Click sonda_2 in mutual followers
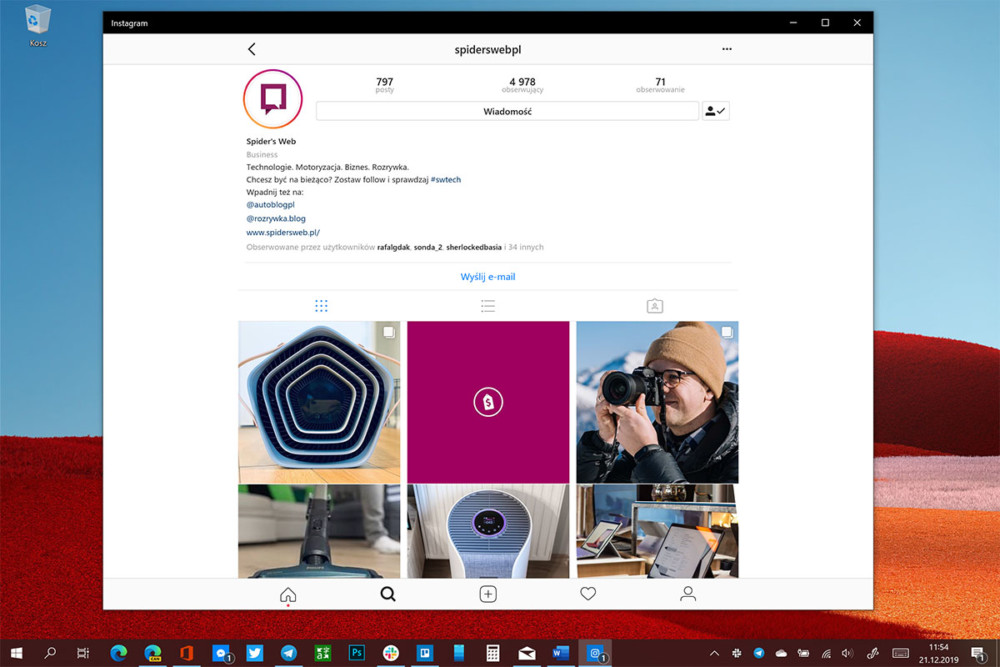Screen dimensions: 1000x667 pos(428,247)
